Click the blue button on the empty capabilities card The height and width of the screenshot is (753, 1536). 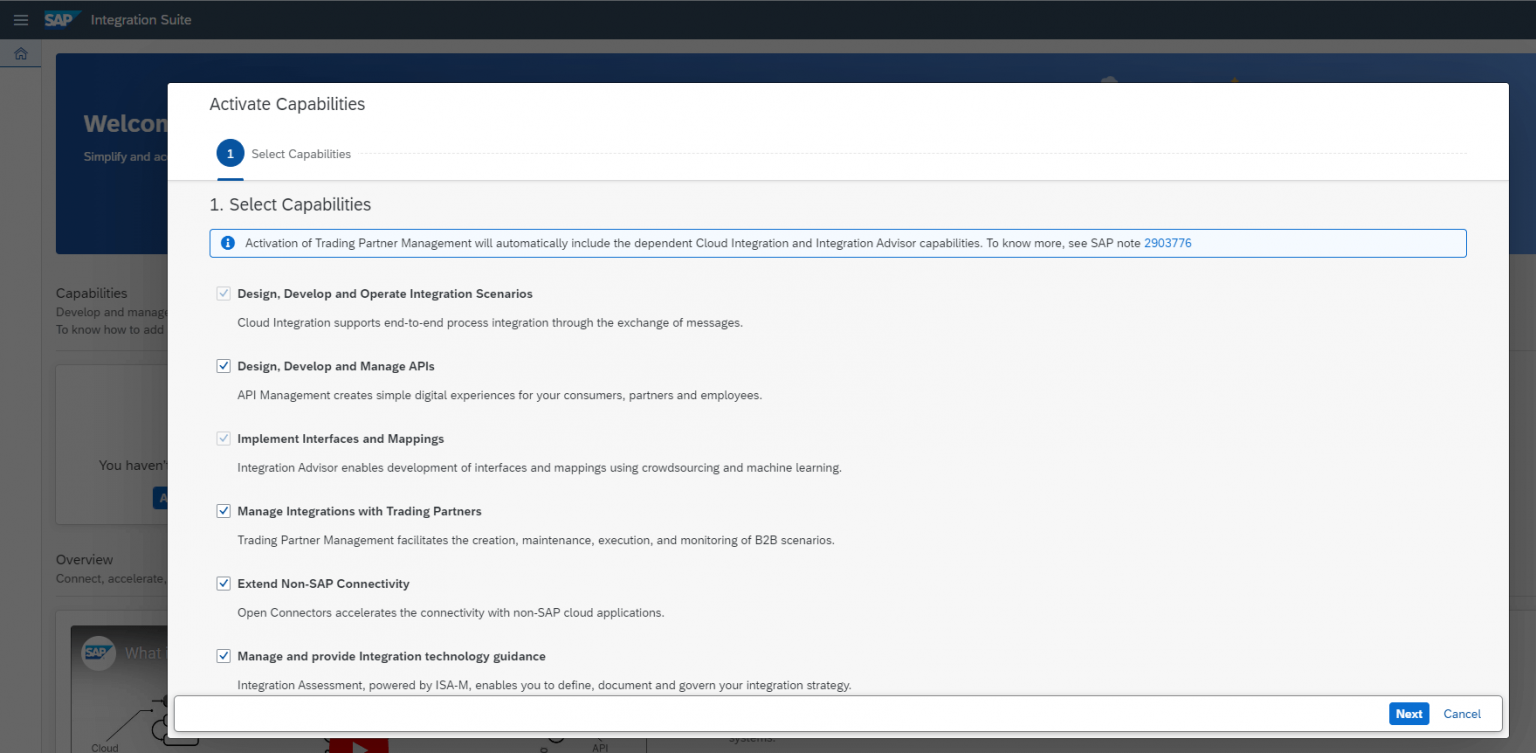tap(163, 497)
